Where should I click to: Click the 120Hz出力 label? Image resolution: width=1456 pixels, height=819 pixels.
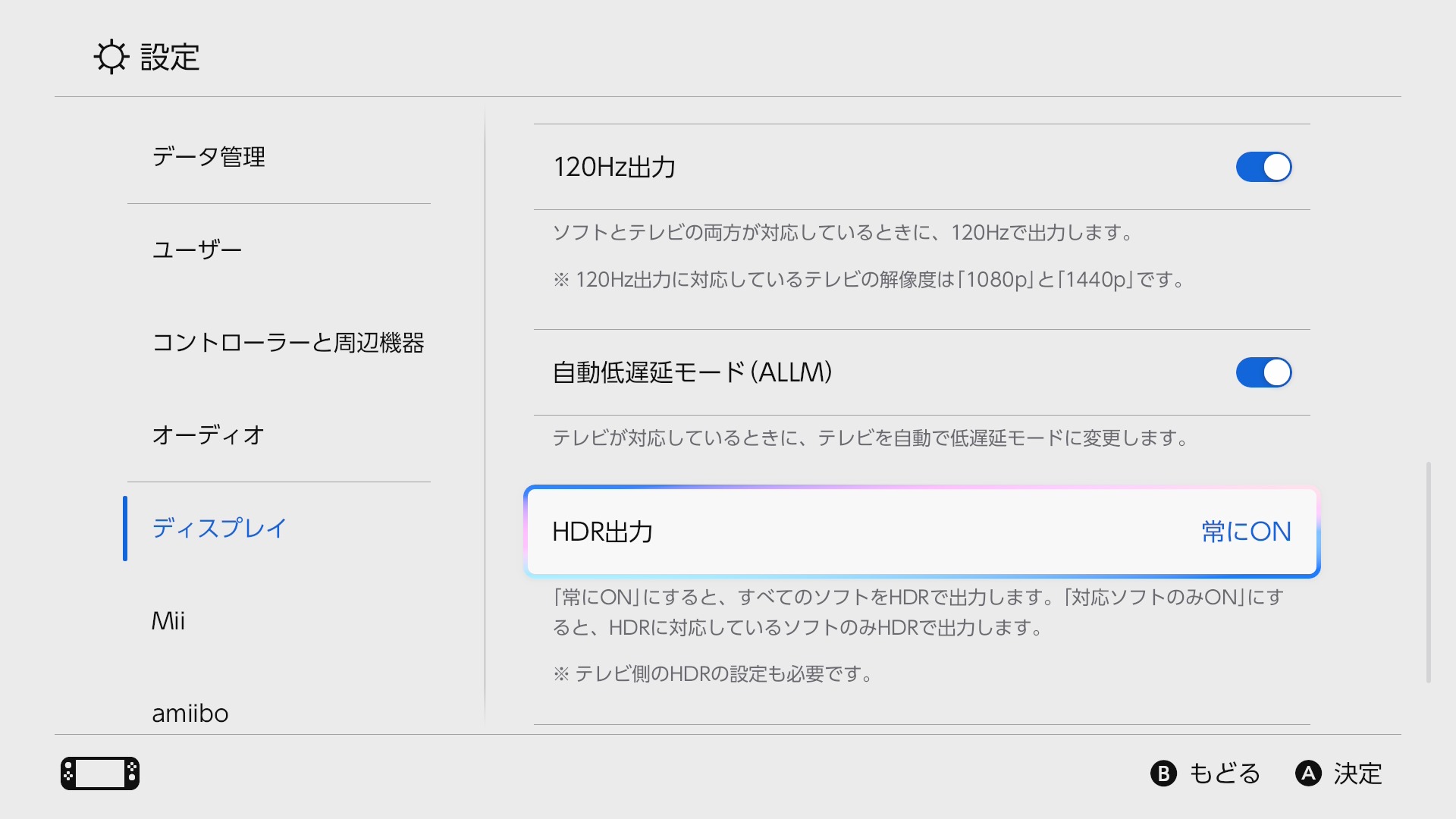pos(614,167)
